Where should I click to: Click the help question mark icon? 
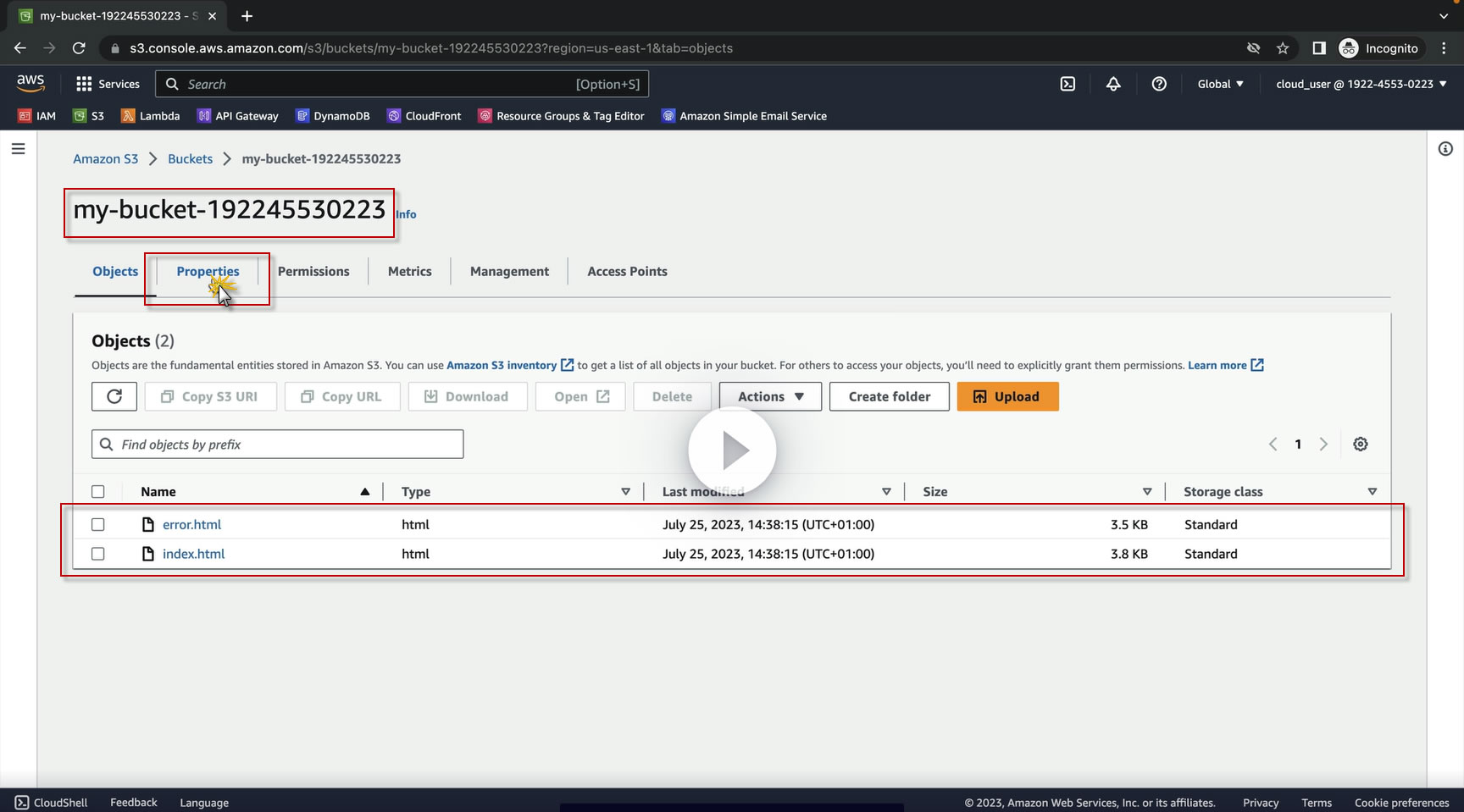(x=1159, y=84)
